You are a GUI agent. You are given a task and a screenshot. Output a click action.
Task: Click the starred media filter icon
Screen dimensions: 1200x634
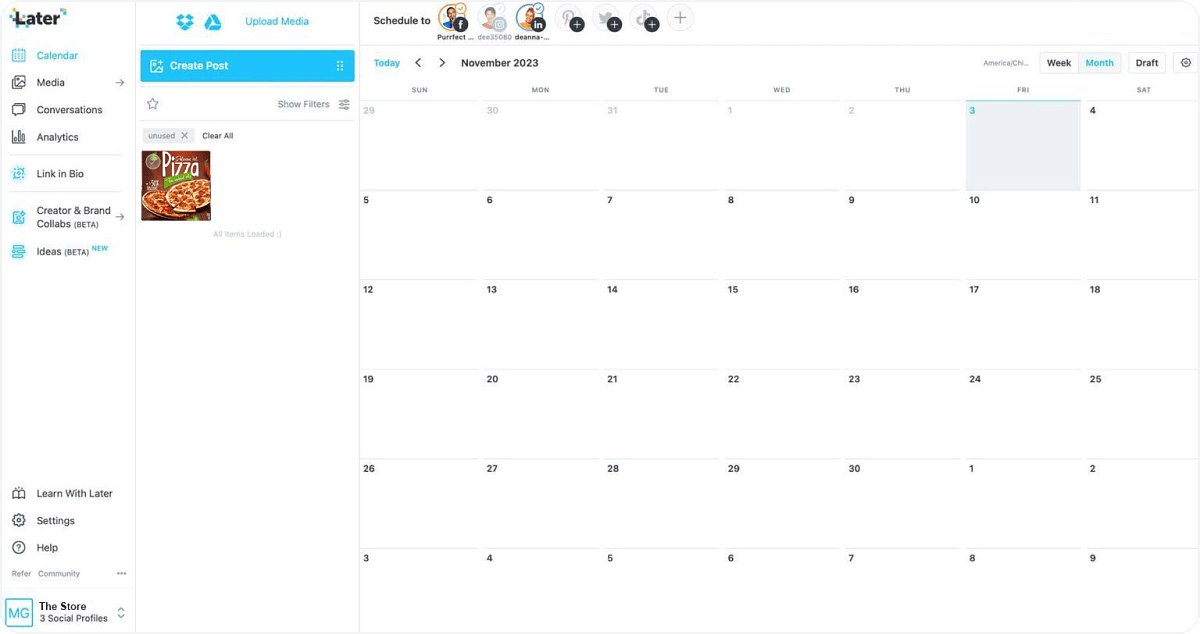point(153,104)
